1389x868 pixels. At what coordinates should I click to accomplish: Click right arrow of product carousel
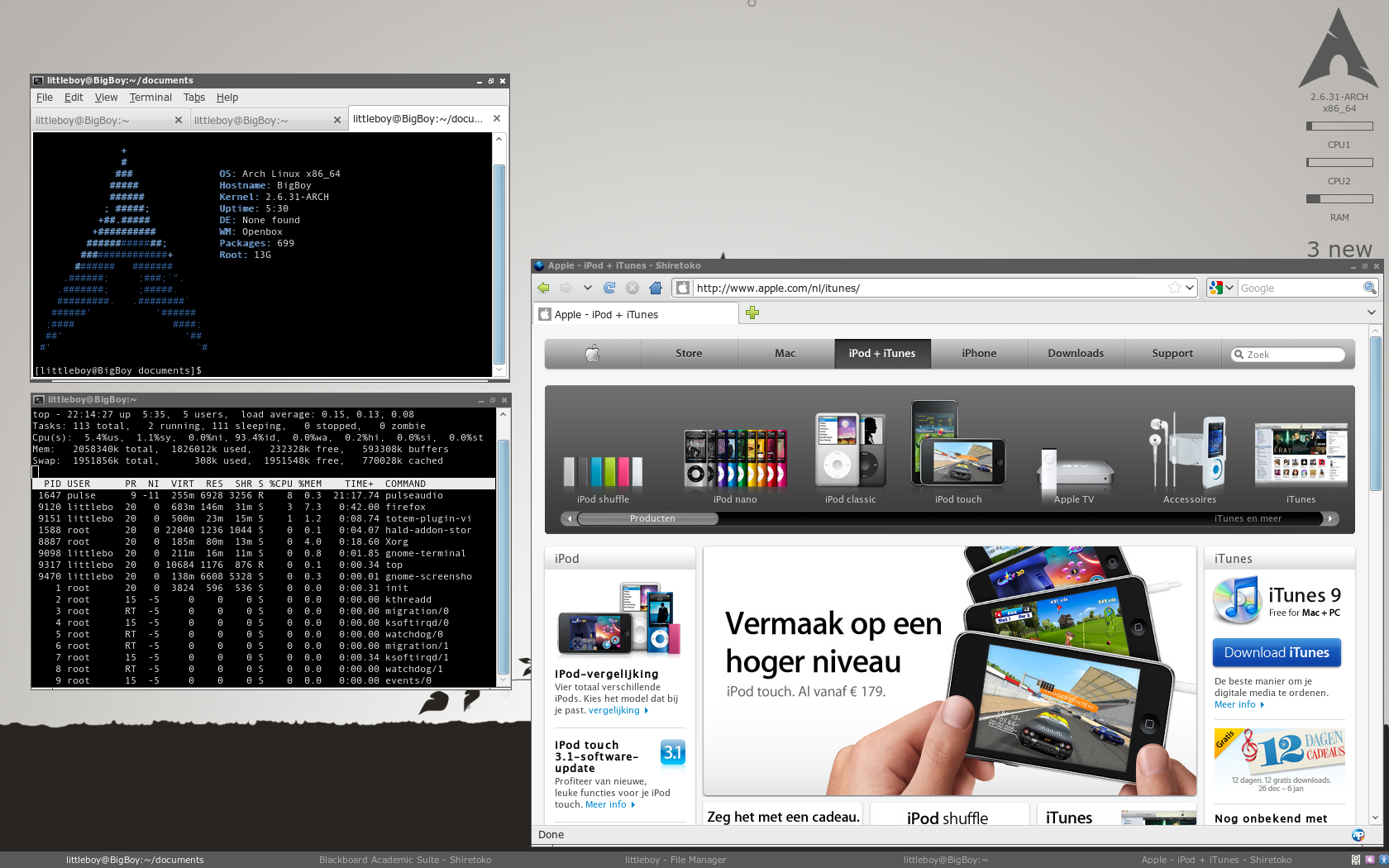pyautogui.click(x=1330, y=518)
